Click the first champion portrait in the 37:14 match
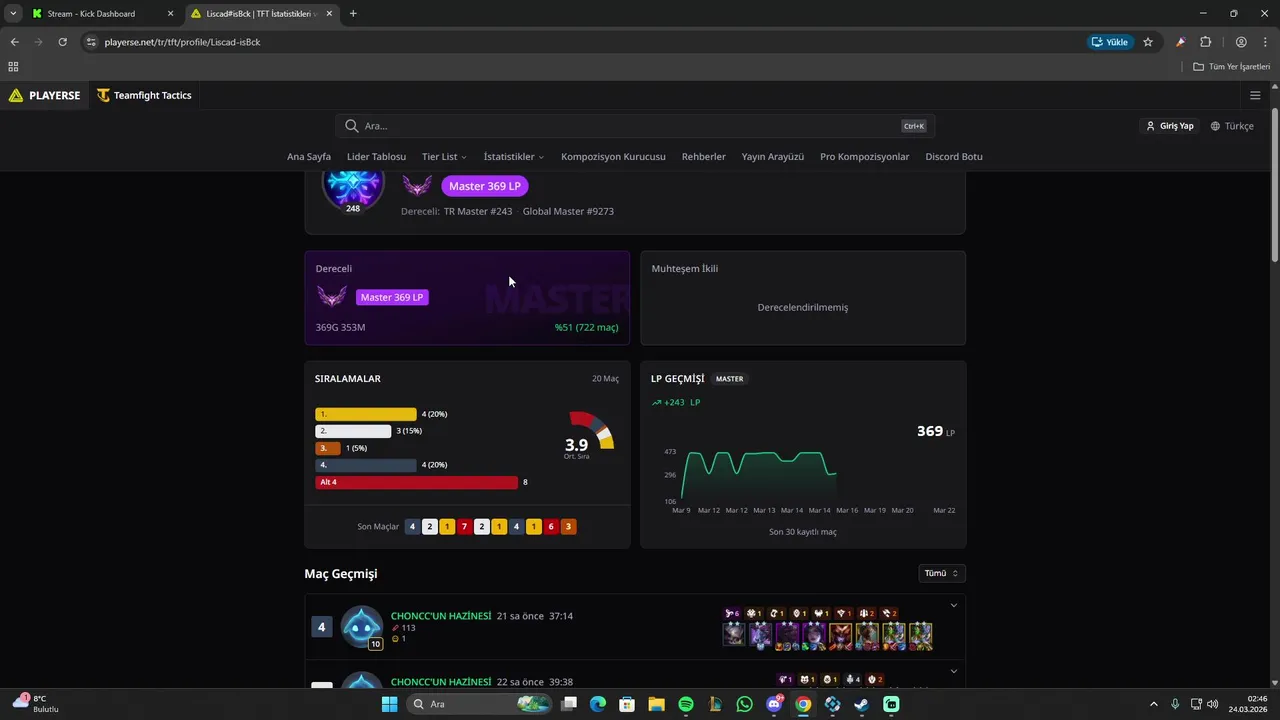Image resolution: width=1280 pixels, height=720 pixels. click(x=734, y=635)
